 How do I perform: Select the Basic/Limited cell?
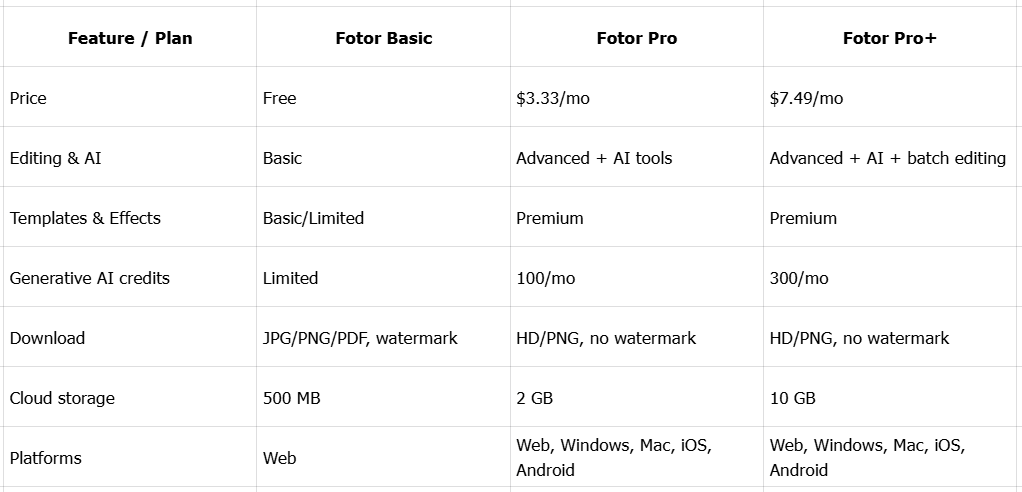point(313,218)
